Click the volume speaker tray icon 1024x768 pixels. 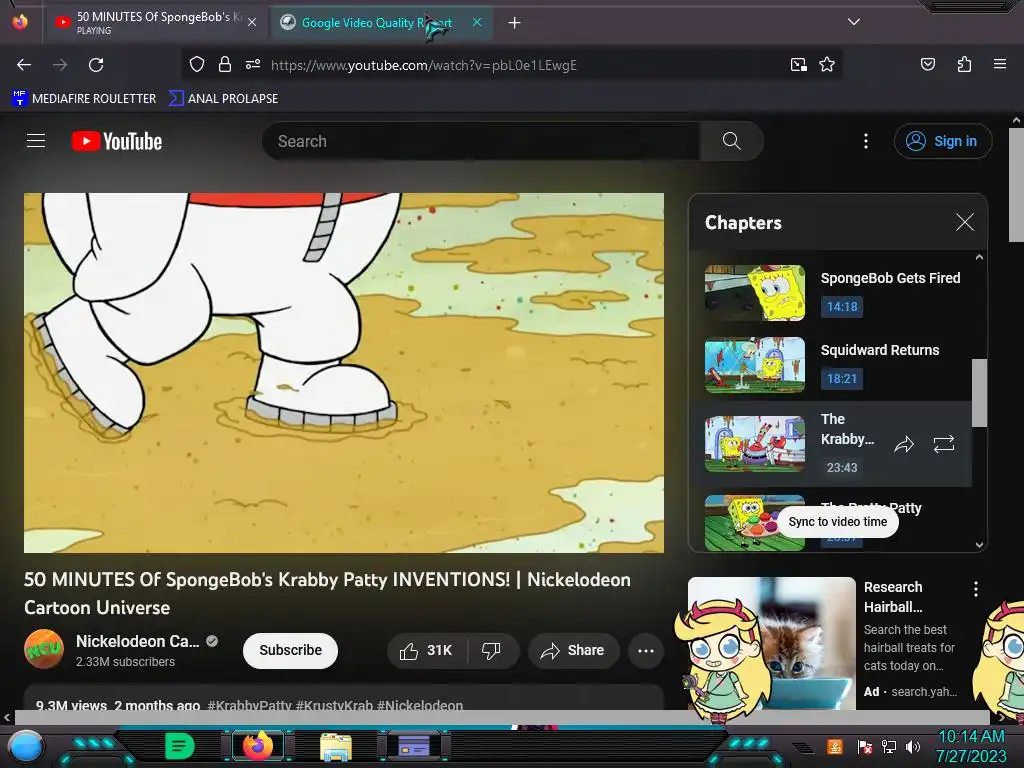pos(913,746)
